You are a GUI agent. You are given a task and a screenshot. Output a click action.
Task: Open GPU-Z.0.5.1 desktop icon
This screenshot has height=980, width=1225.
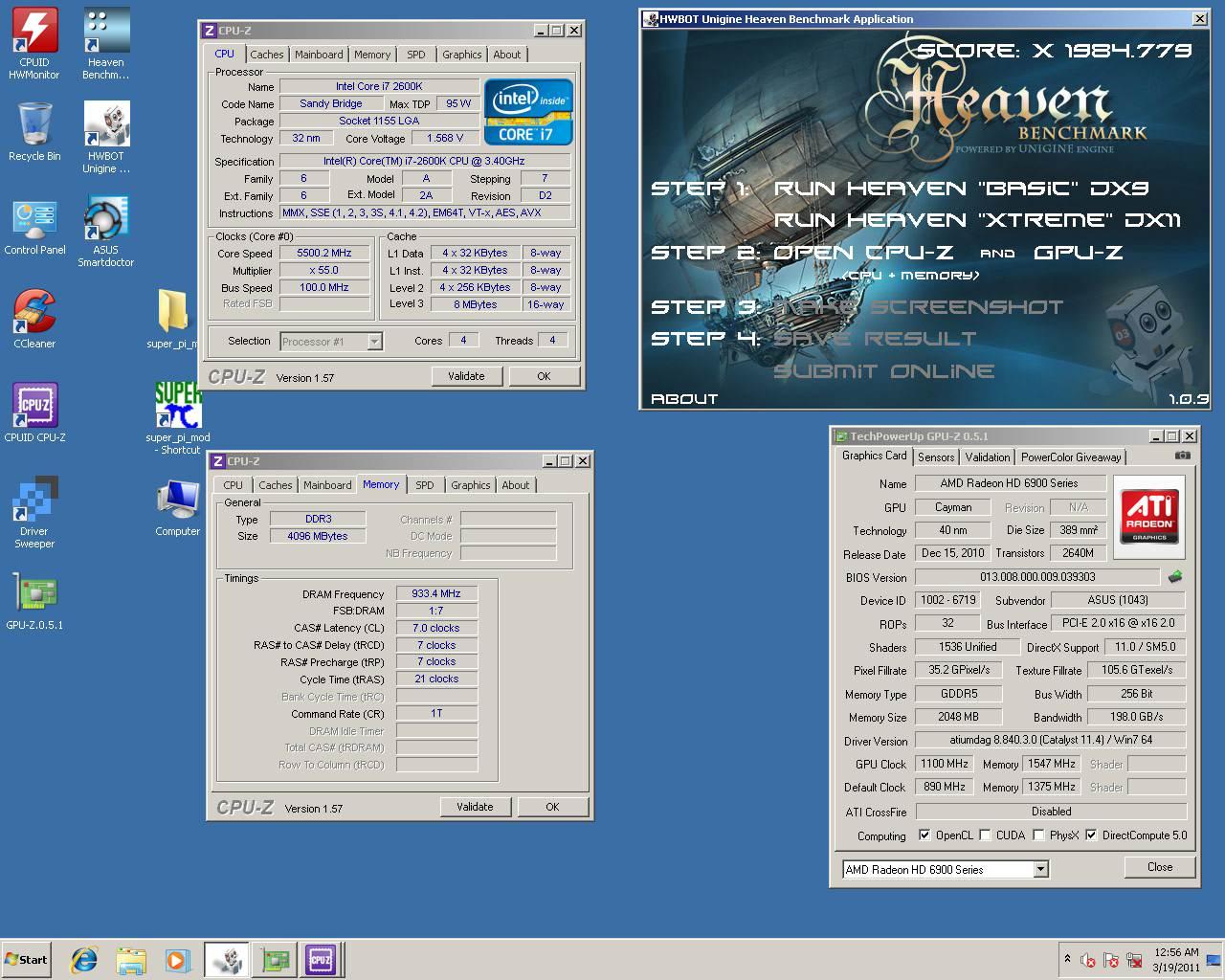(34, 600)
